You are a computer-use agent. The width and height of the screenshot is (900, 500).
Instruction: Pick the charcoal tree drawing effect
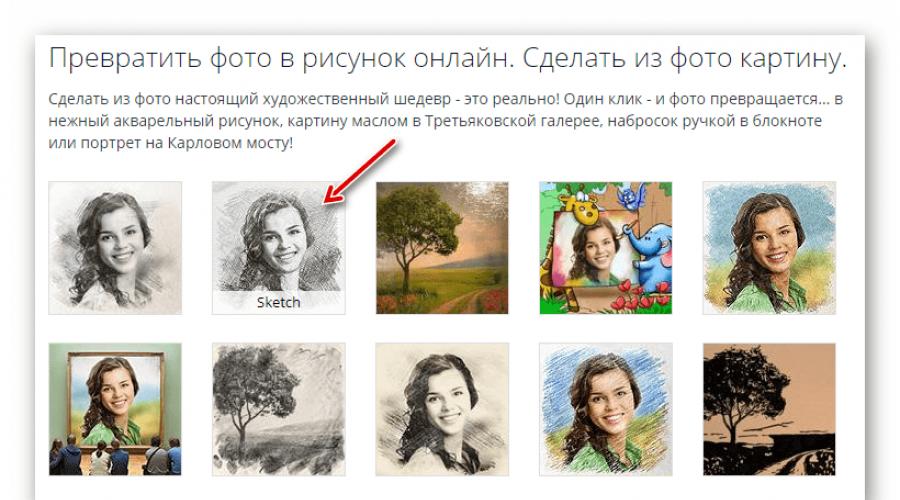point(278,409)
